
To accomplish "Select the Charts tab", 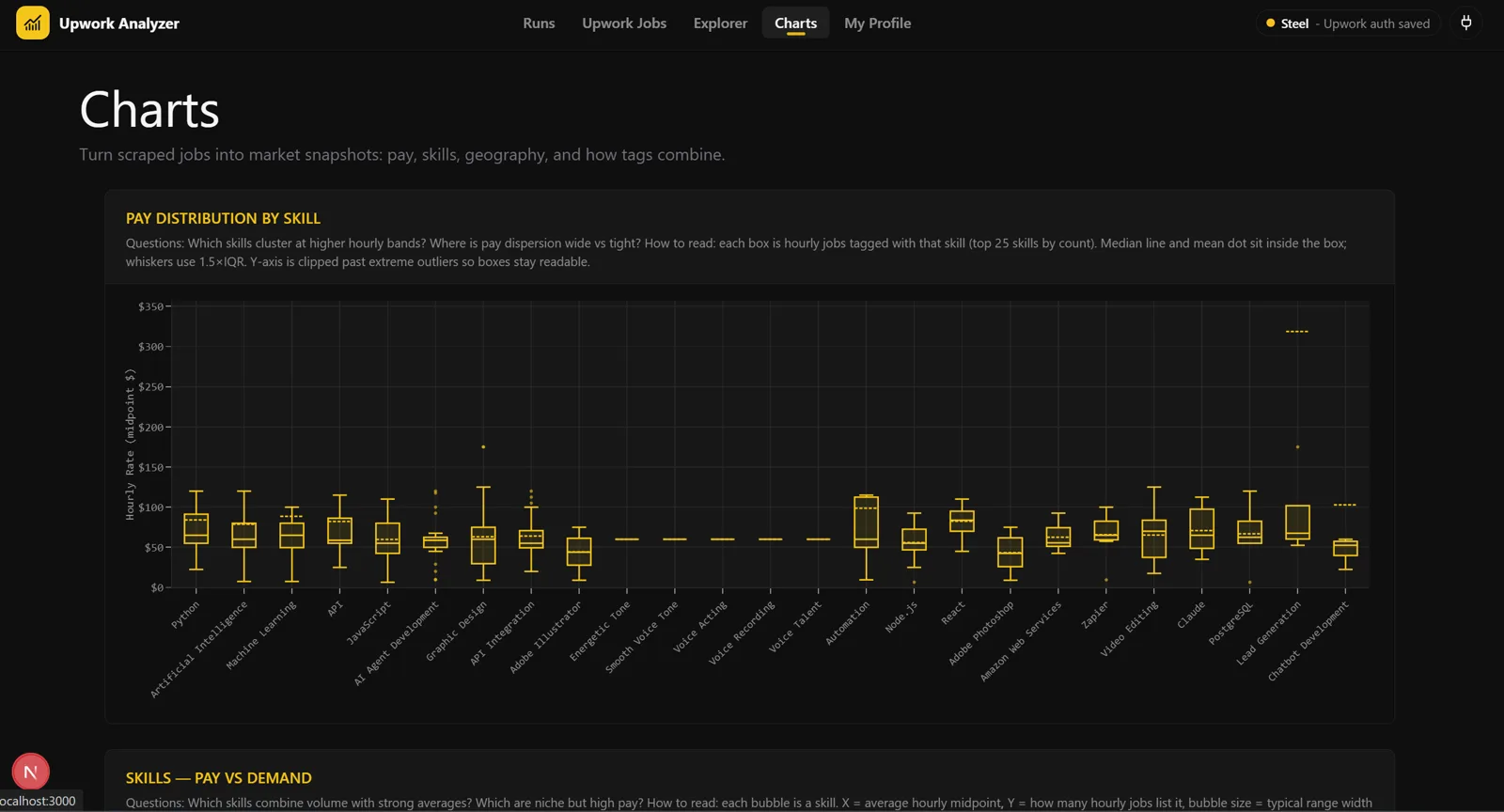I will [x=795, y=23].
